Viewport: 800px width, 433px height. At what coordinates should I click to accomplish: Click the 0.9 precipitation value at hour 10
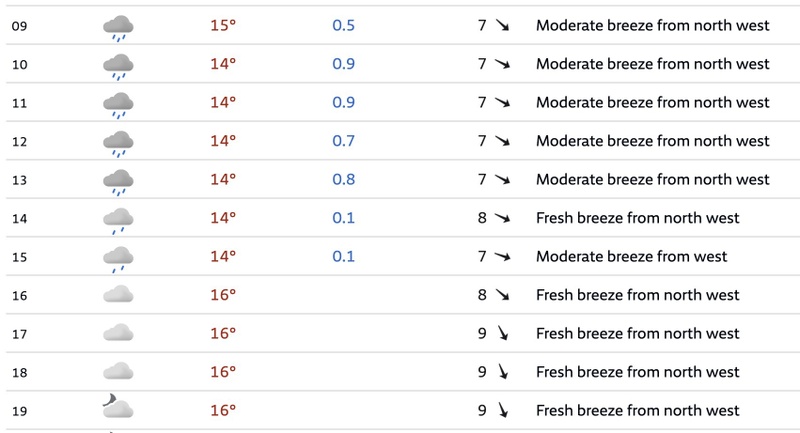pyautogui.click(x=343, y=64)
